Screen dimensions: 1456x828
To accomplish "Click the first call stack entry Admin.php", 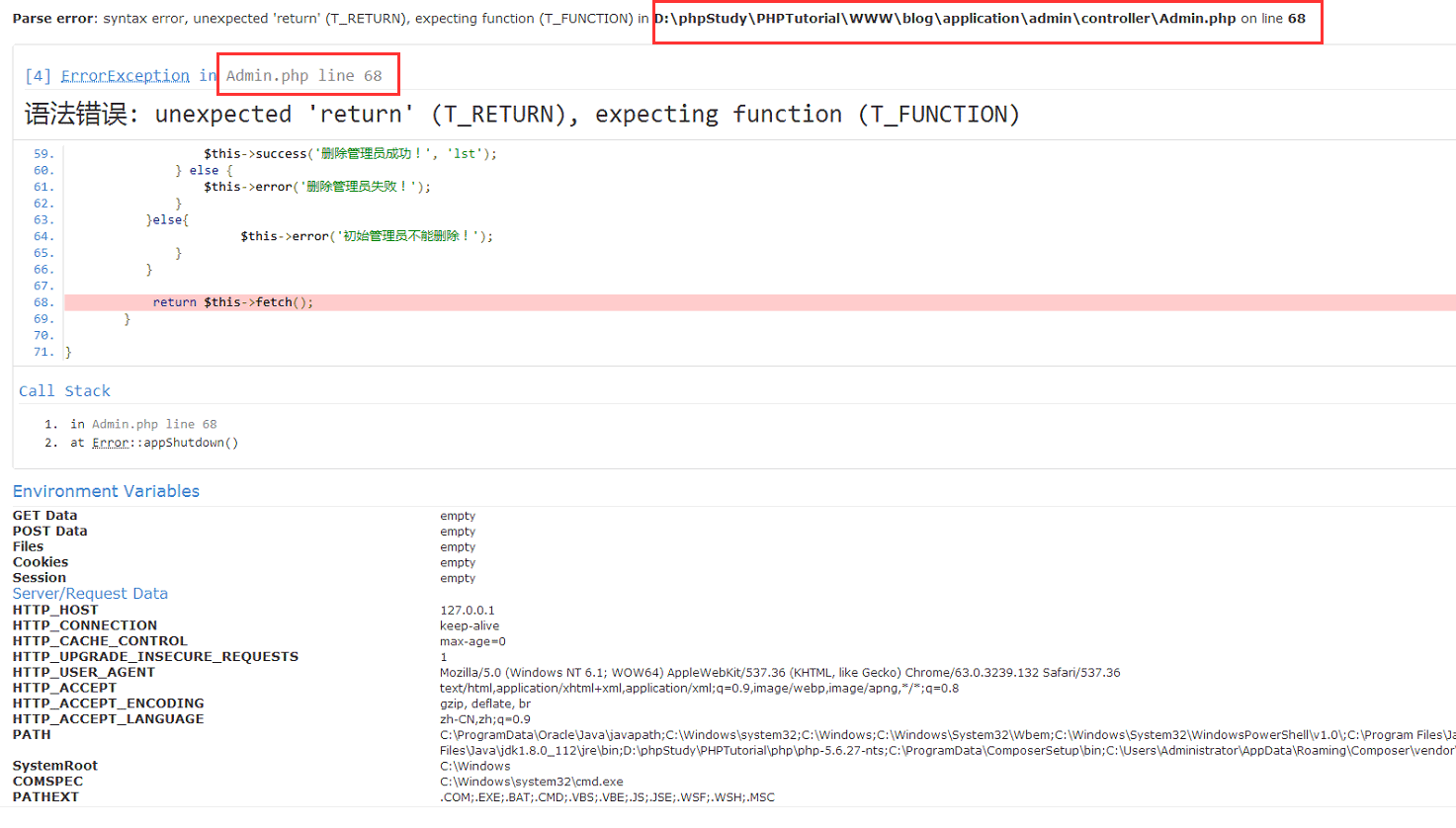I will [125, 424].
